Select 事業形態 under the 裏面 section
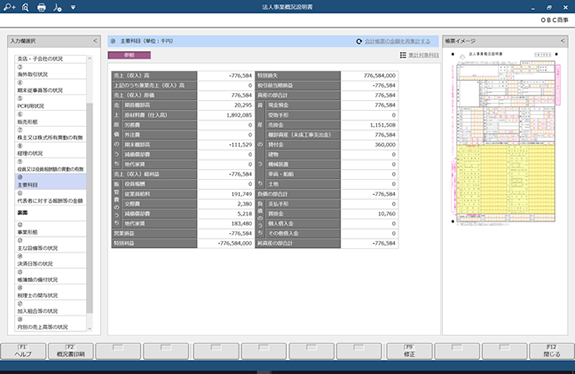The image size is (575, 374). coord(51,228)
